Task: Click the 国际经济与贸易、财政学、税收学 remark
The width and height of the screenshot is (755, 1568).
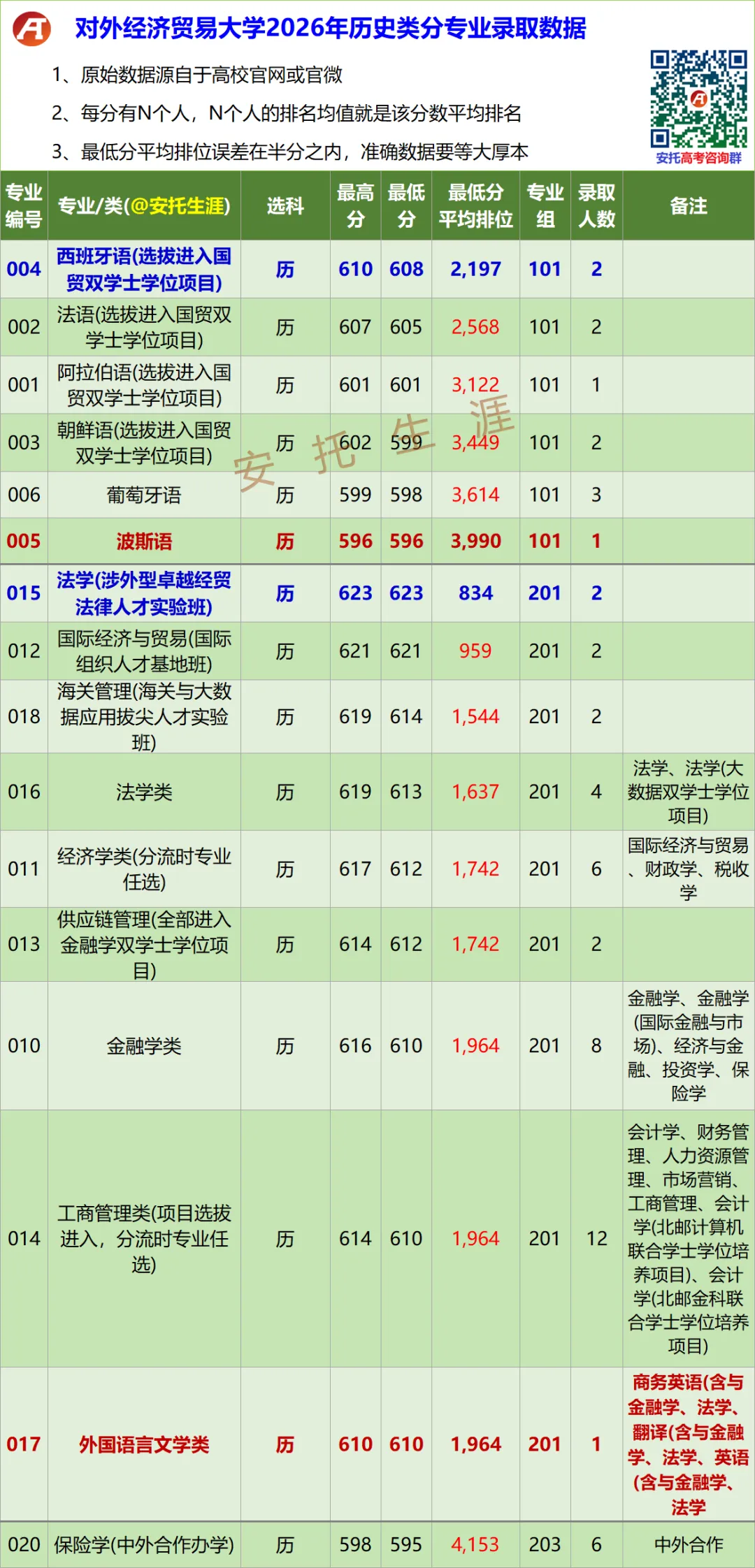Action: (x=689, y=869)
